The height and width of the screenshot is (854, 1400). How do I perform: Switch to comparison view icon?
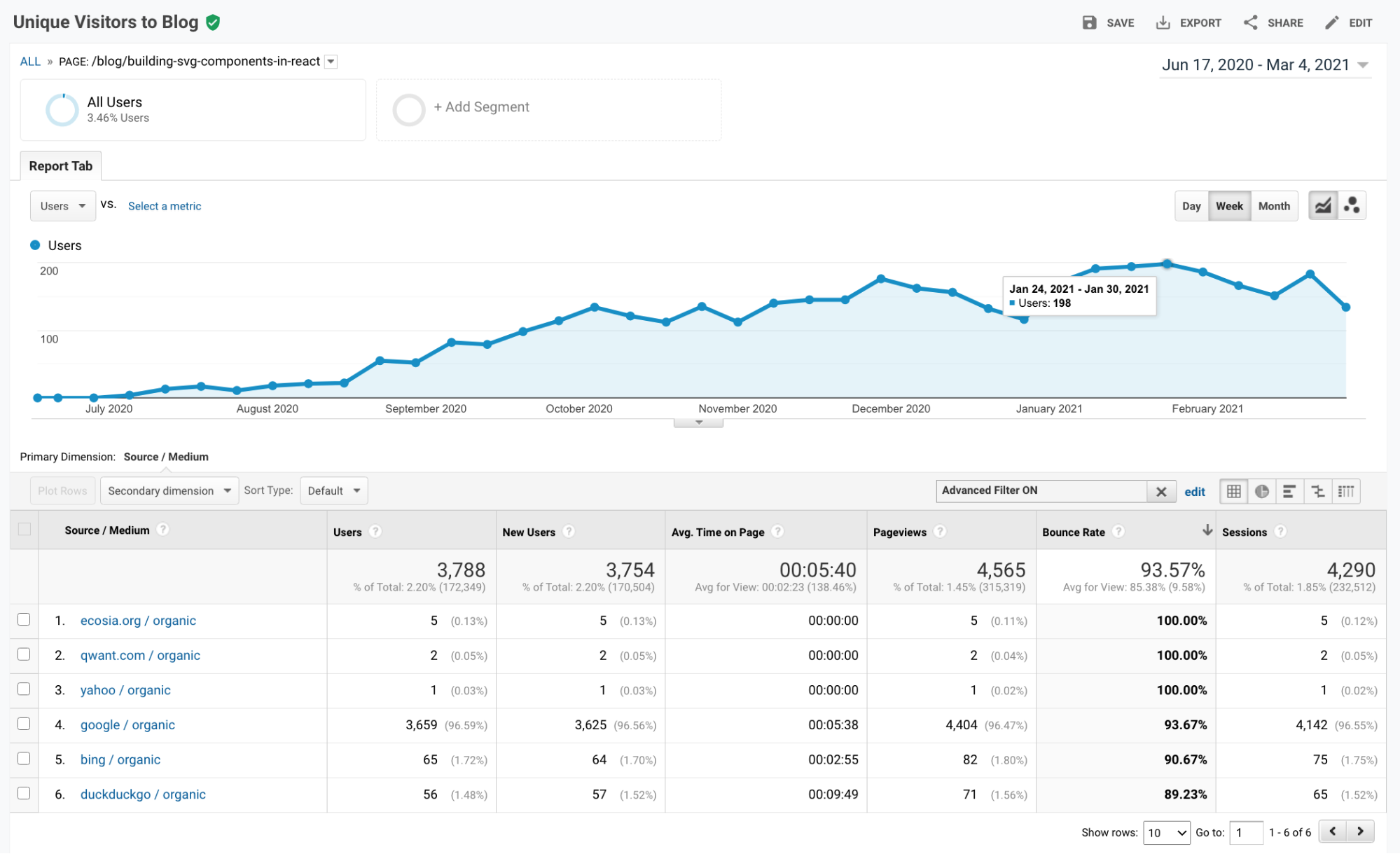(x=1318, y=491)
